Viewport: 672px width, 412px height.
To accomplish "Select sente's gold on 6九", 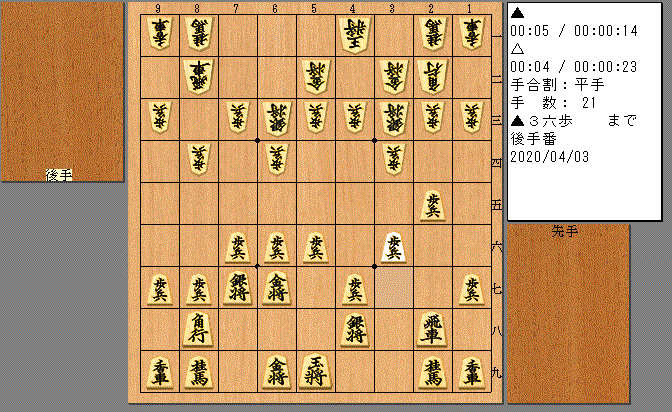I will [x=277, y=373].
